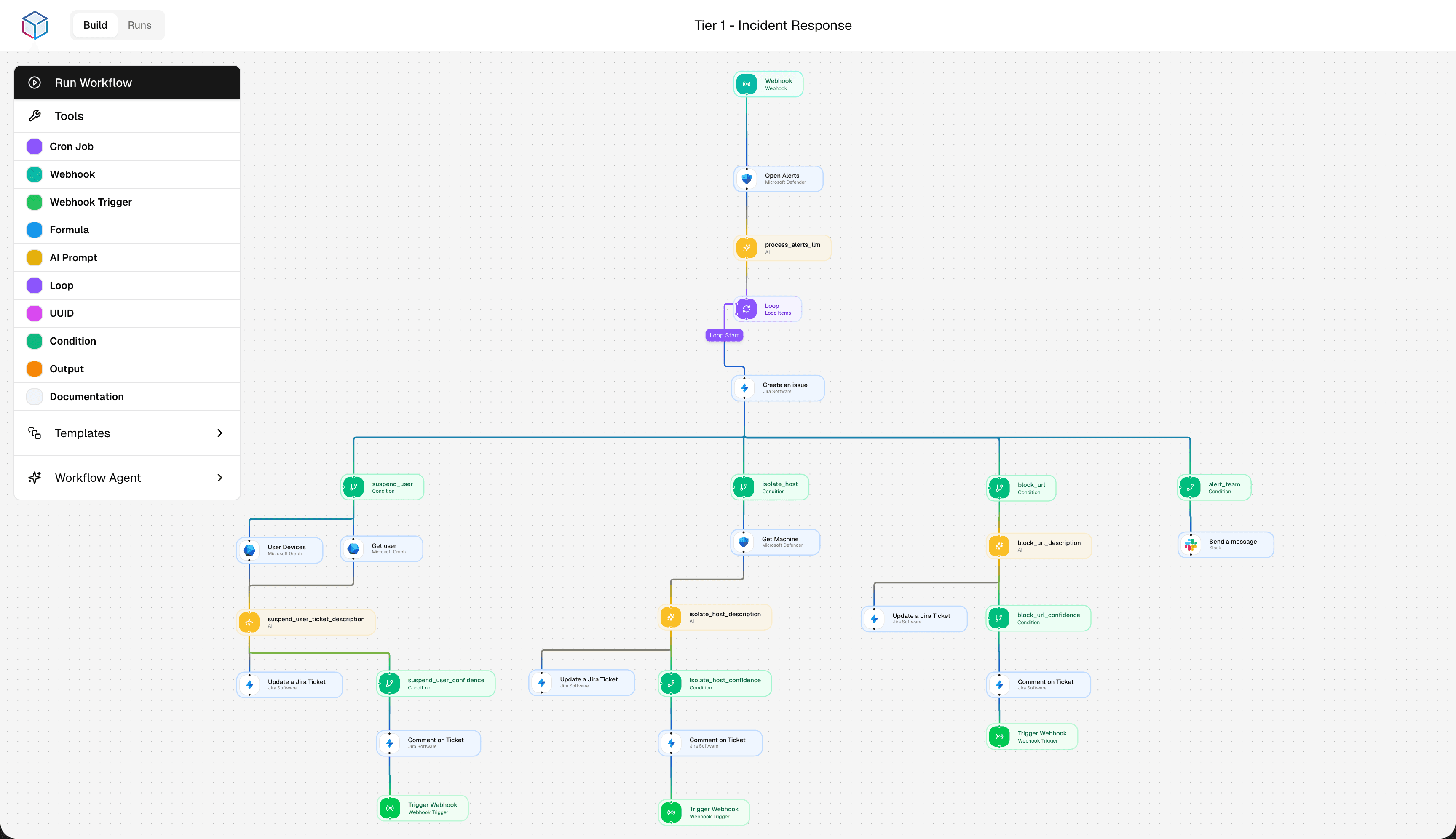
Task: Select the Slack icon on Send a message node
Action: (x=1190, y=545)
